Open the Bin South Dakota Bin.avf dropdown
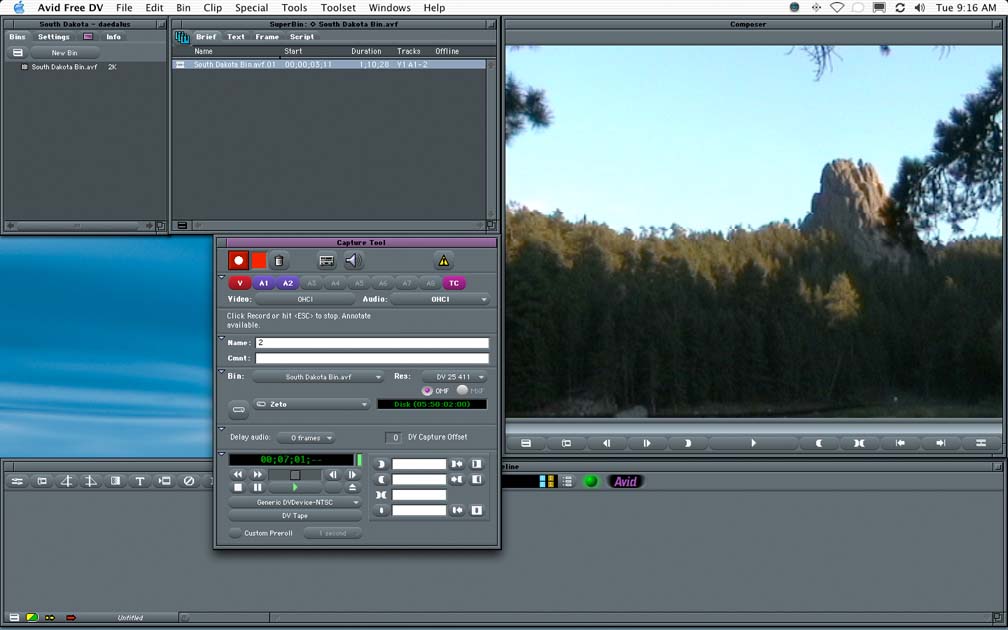 pyautogui.click(x=318, y=377)
